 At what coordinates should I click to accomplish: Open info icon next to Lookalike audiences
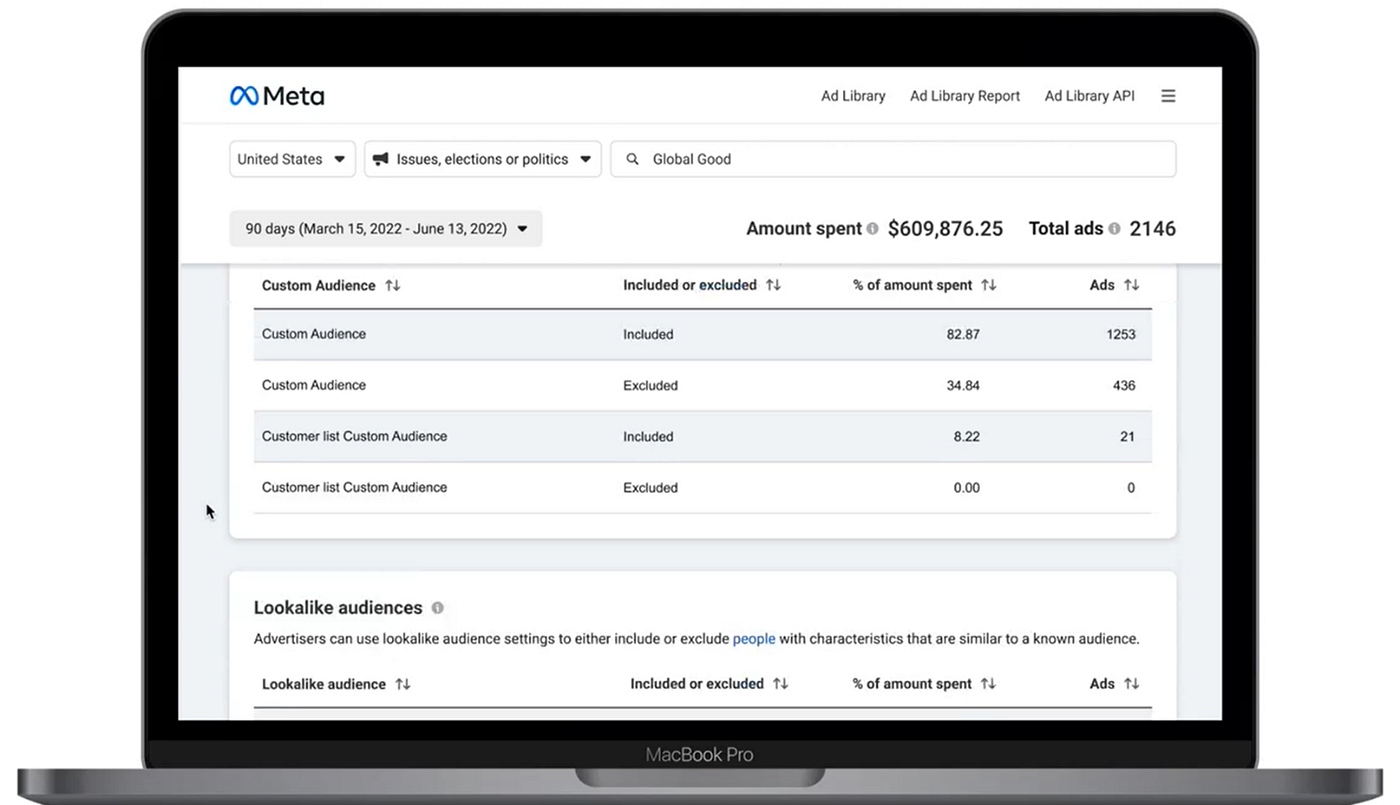click(437, 608)
